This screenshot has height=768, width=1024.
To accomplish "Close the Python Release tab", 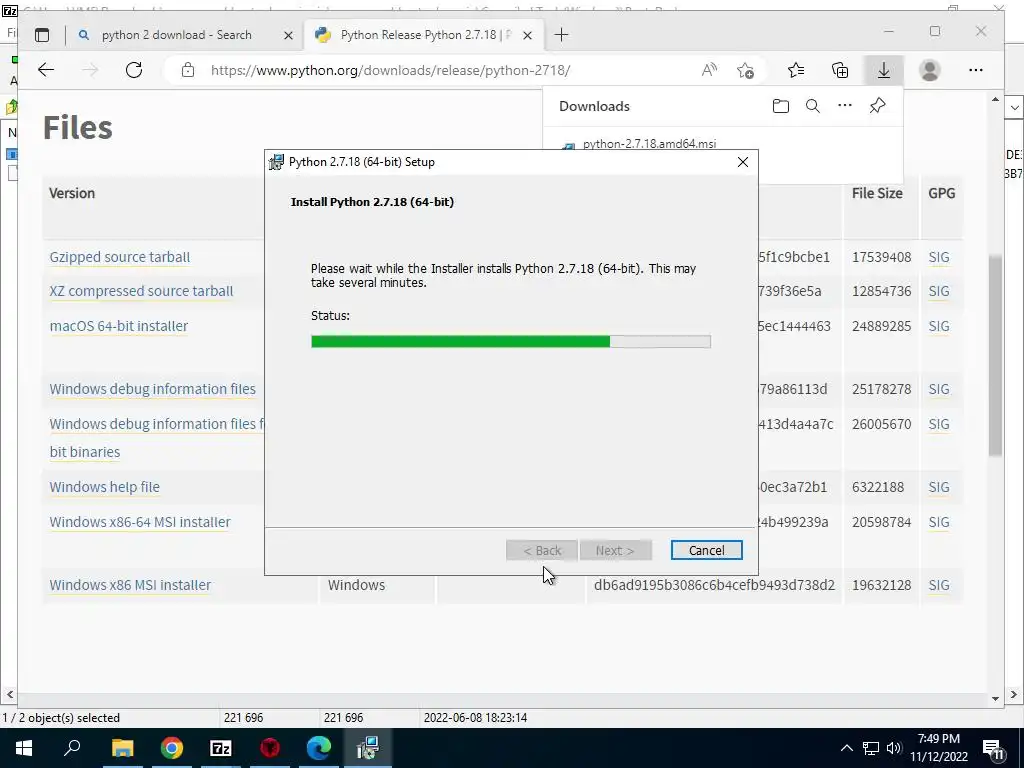I will pos(528,35).
